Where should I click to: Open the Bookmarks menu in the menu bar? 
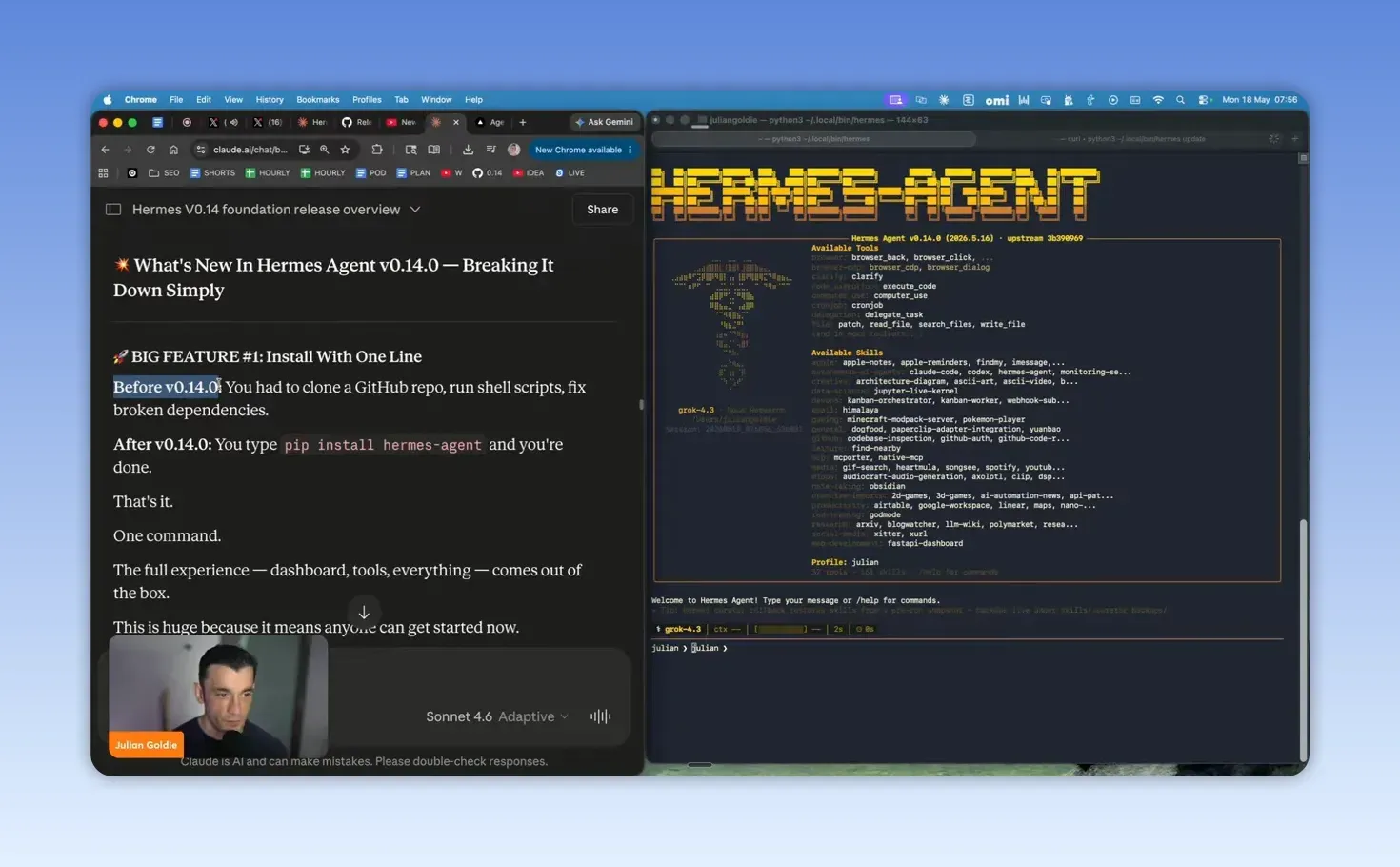[317, 100]
